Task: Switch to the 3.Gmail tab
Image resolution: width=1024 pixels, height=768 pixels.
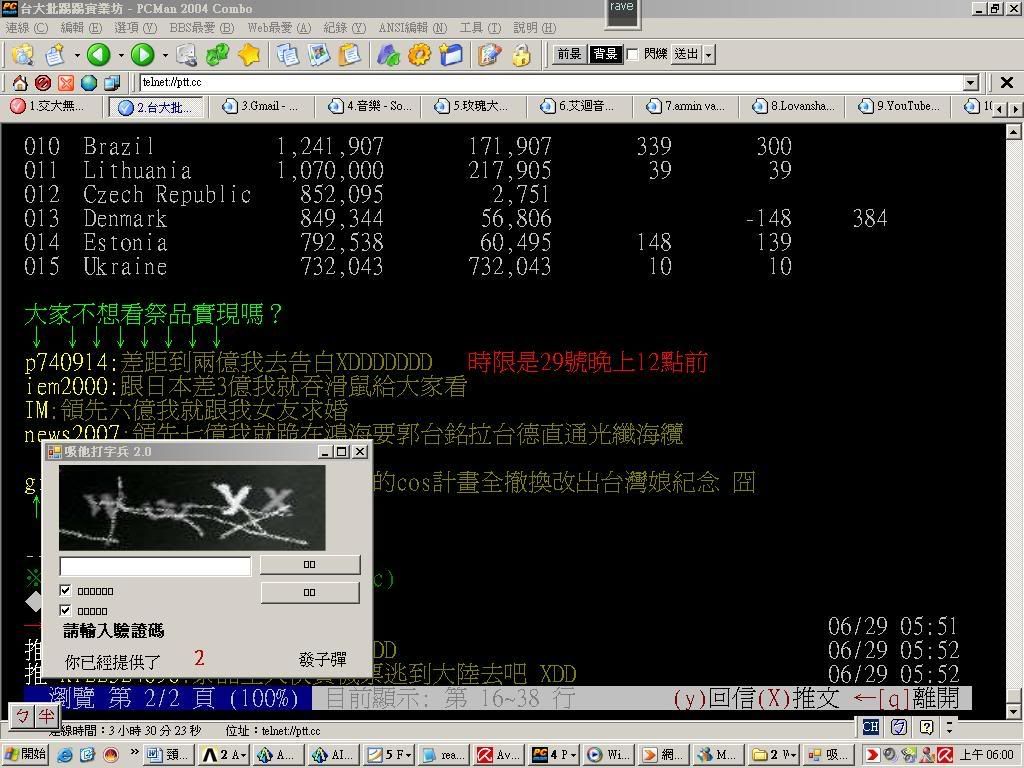Action: click(262, 106)
